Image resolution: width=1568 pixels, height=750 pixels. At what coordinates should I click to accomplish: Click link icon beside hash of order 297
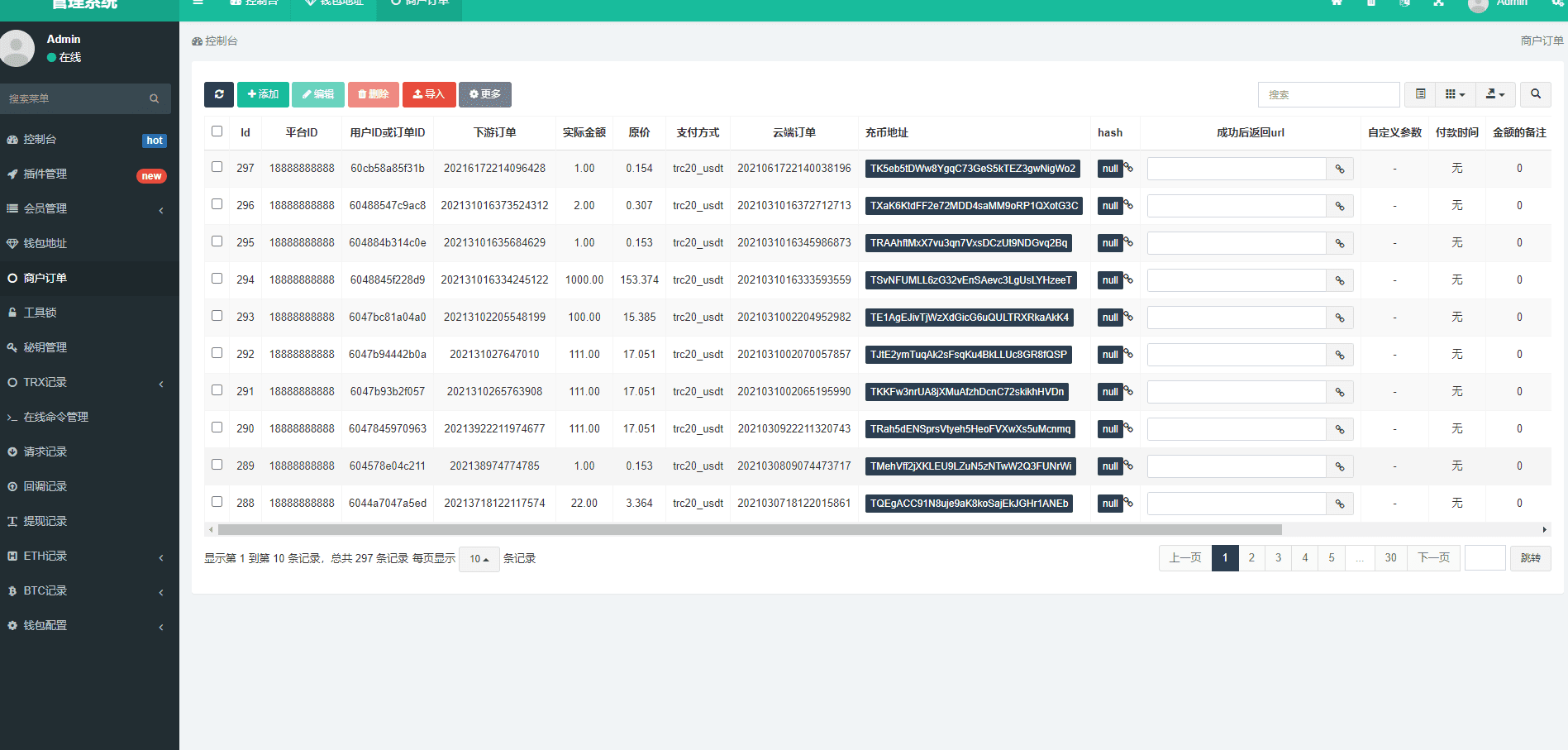(x=1128, y=168)
